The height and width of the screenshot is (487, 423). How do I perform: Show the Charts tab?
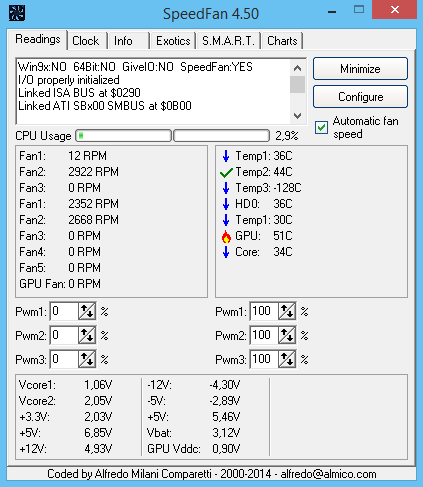pos(282,41)
